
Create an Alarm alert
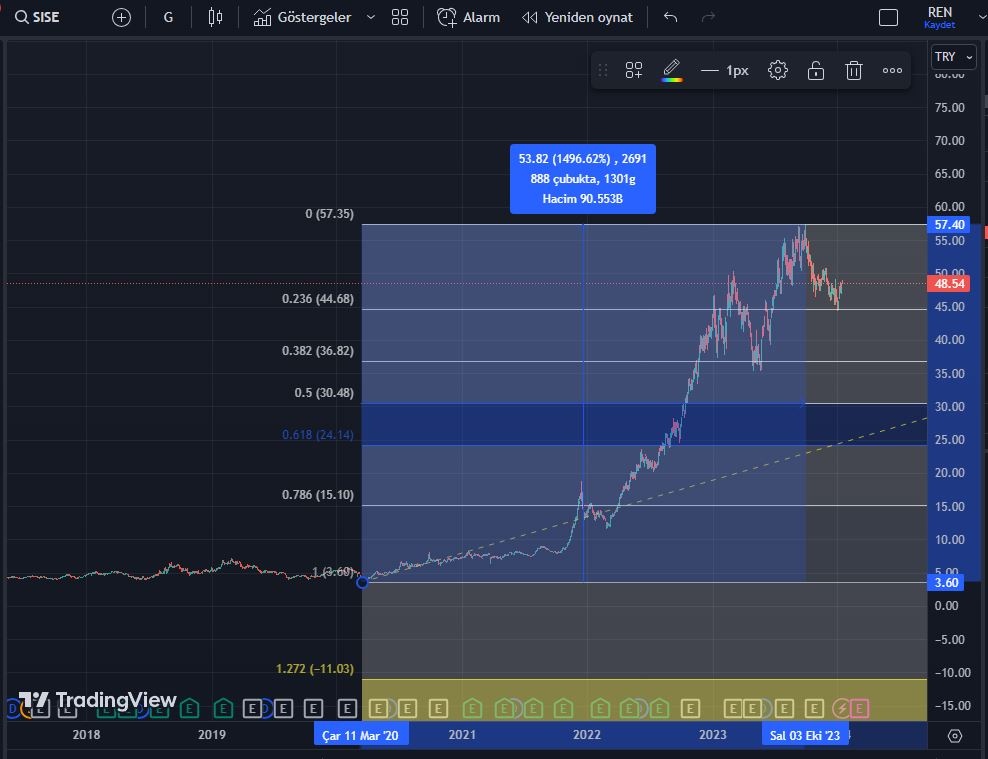click(469, 17)
